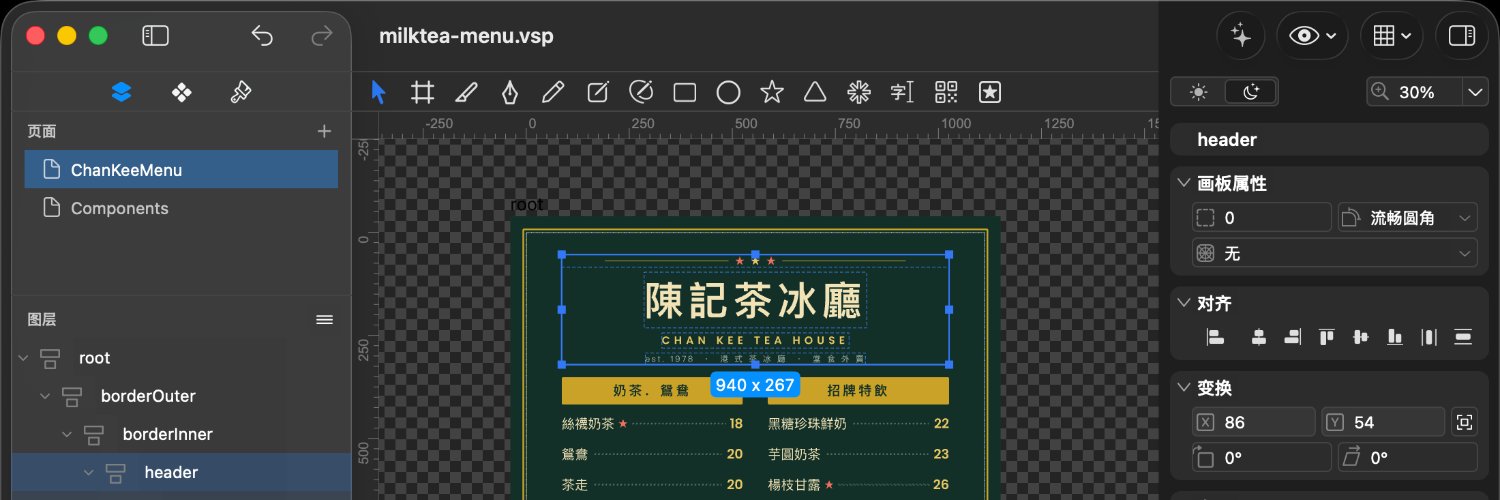Toggle the right inspector panel
1500x500 pixels.
1462,36
